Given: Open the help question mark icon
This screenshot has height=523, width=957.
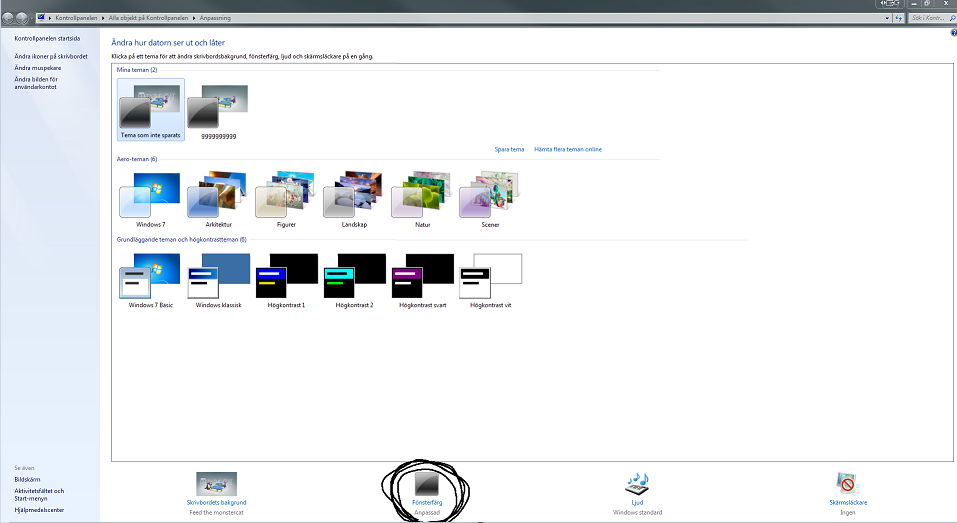Looking at the screenshot, I should pyautogui.click(x=953, y=33).
